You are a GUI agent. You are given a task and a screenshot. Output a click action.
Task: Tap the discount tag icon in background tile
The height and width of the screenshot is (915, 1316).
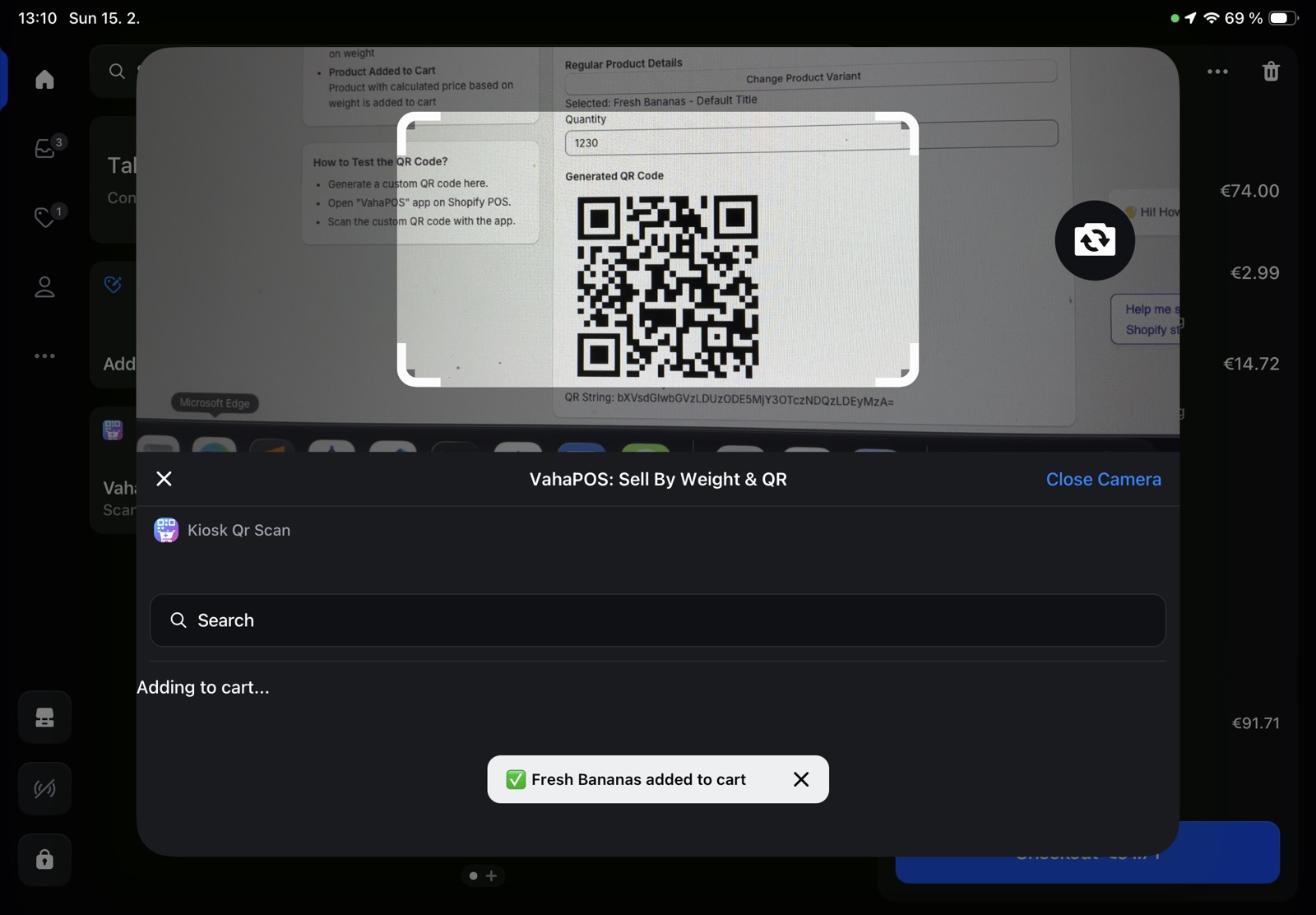tap(114, 285)
